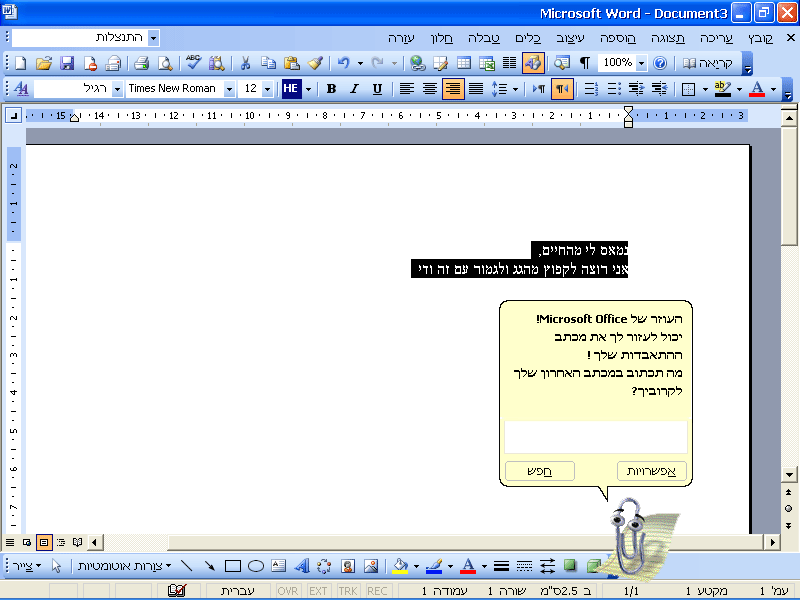The width and height of the screenshot is (800, 600).
Task: Click the text input field in assistant balloon
Action: pyautogui.click(x=595, y=437)
